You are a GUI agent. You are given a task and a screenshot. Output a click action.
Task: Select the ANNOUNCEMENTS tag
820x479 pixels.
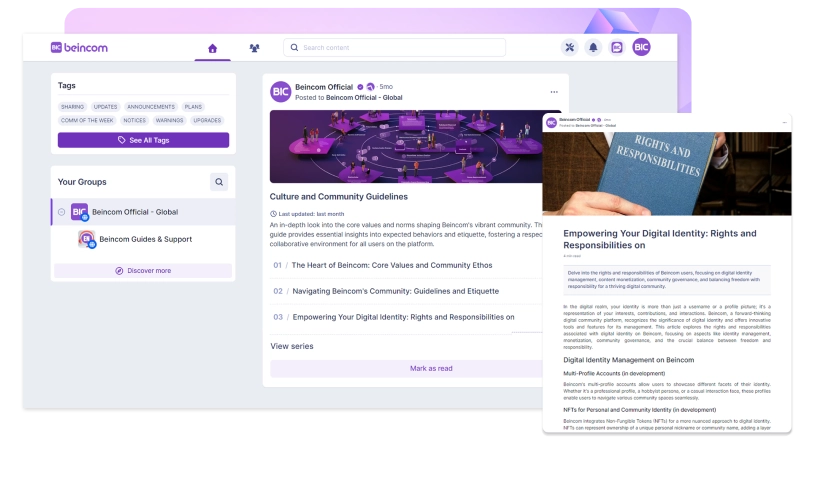click(151, 107)
